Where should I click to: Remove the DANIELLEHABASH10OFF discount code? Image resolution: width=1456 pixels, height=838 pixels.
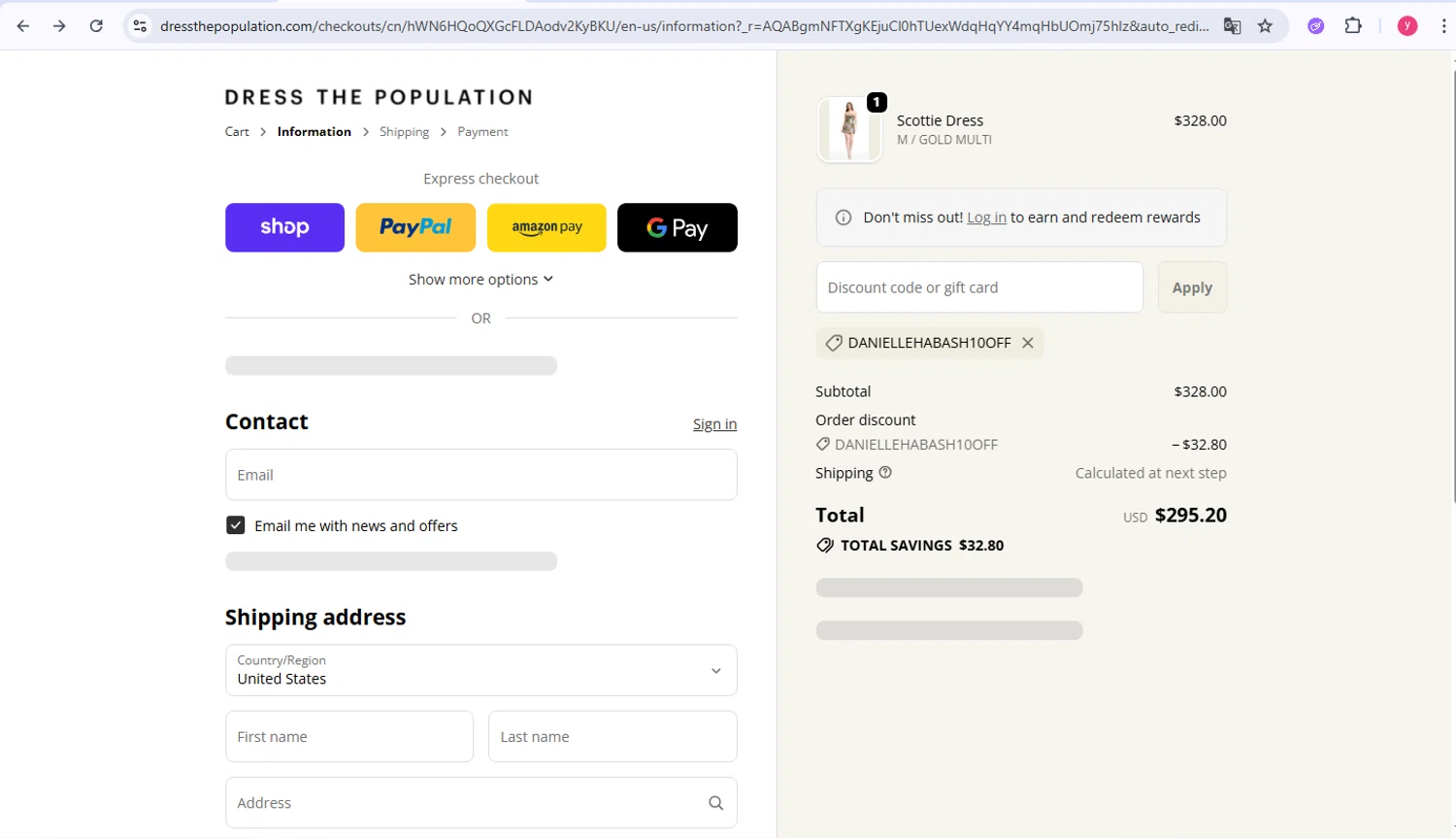(1028, 343)
